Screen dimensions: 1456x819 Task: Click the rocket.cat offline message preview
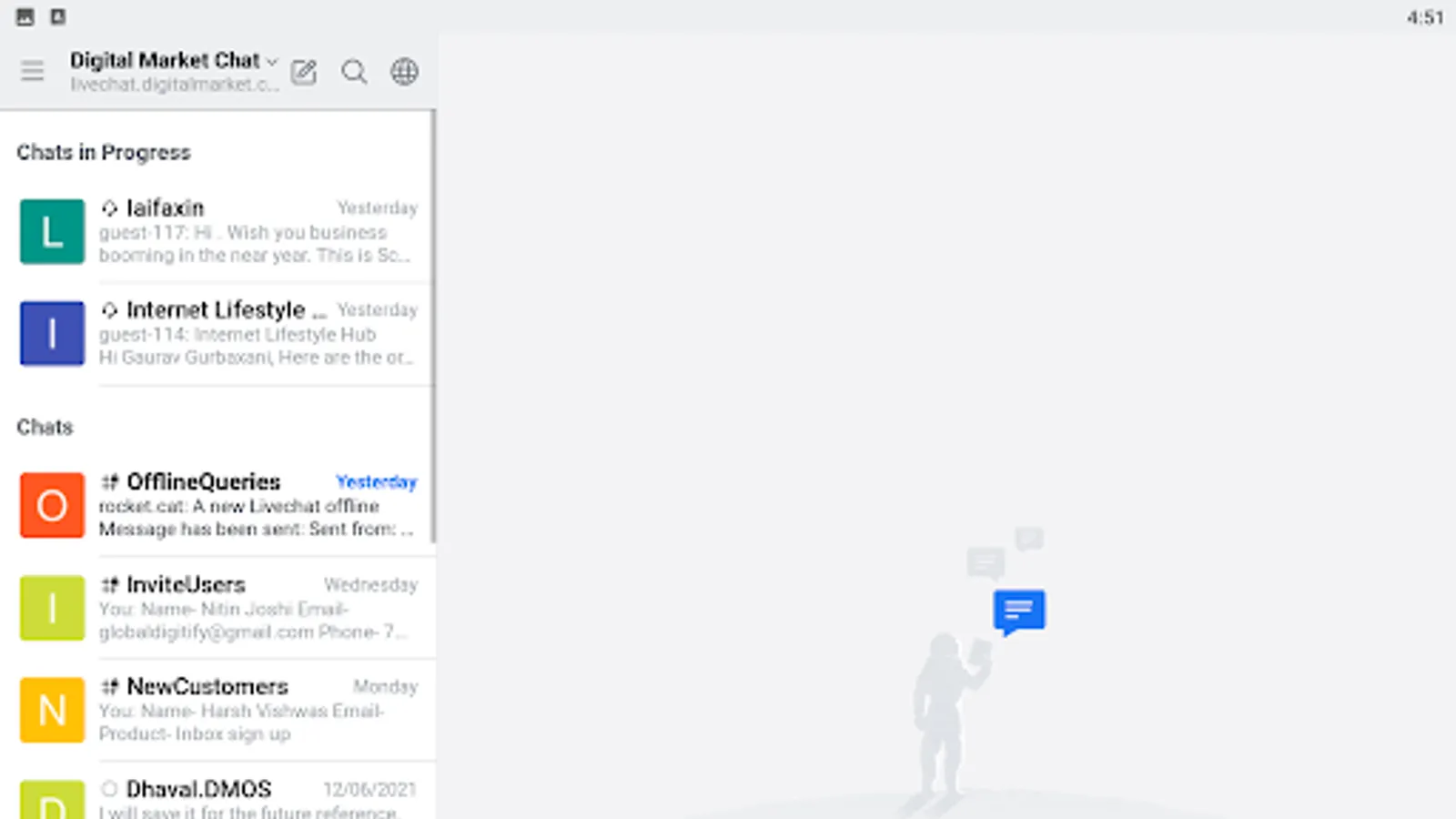point(256,517)
